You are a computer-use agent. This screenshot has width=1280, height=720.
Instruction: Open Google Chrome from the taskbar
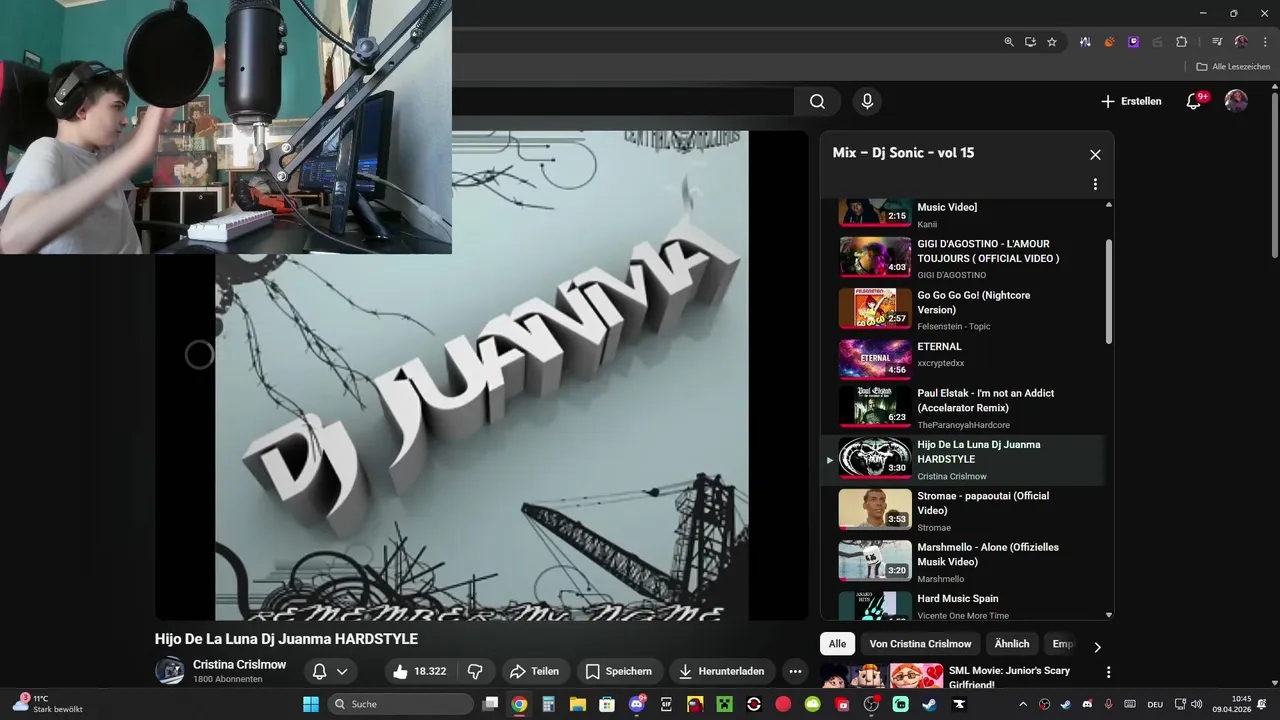pos(519,704)
